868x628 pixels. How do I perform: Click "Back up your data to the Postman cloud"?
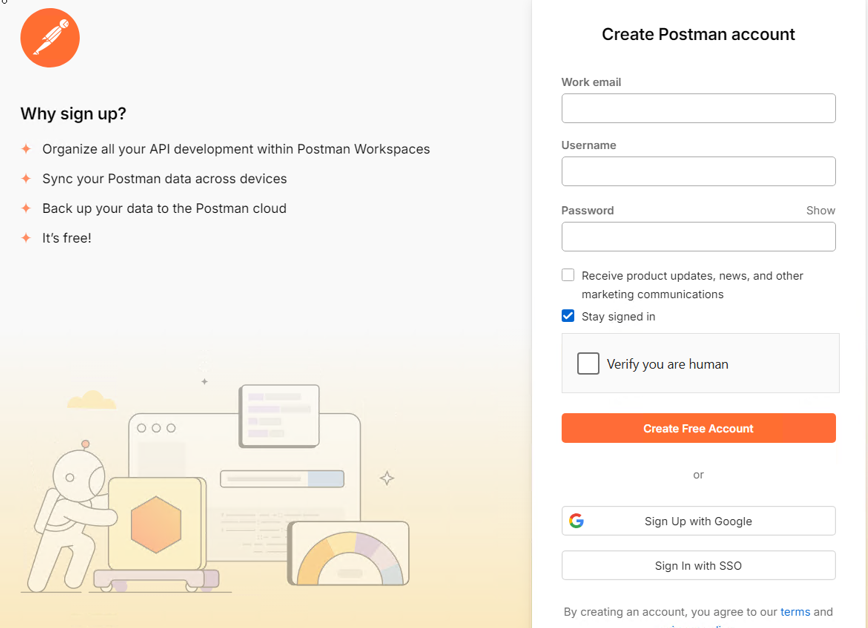pyautogui.click(x=164, y=209)
